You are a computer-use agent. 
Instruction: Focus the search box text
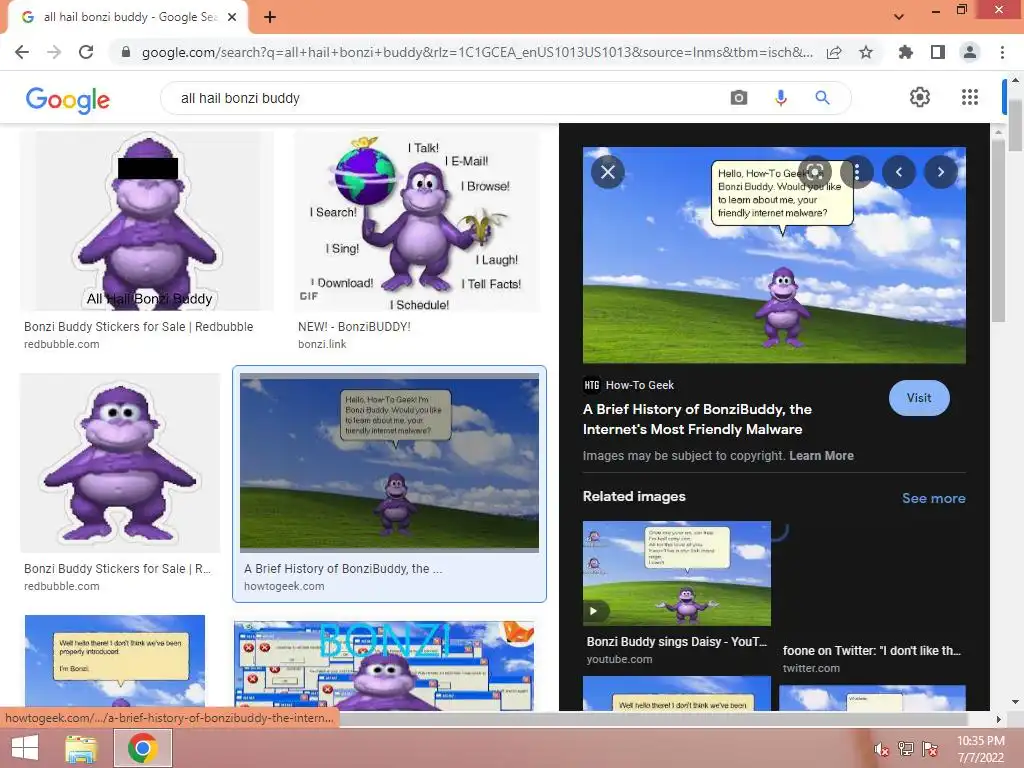tap(240, 98)
